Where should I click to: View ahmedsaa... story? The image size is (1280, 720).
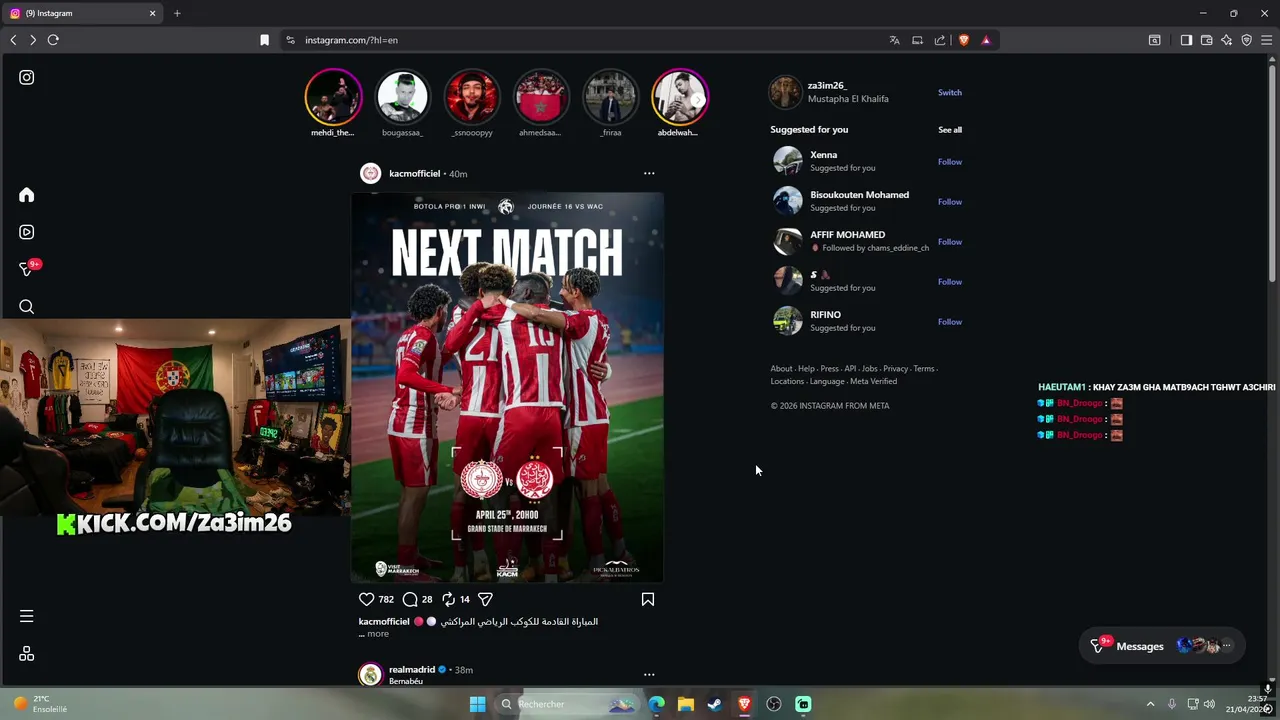coord(541,97)
